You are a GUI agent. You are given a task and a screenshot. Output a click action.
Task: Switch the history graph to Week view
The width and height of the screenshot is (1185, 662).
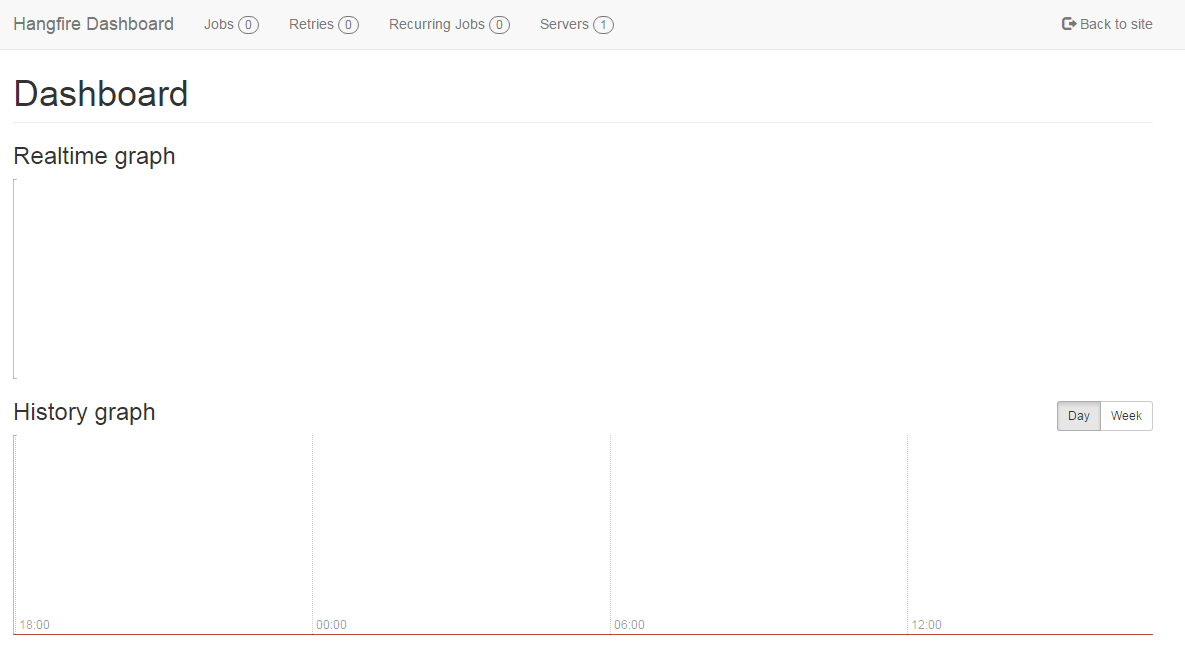pos(1125,415)
